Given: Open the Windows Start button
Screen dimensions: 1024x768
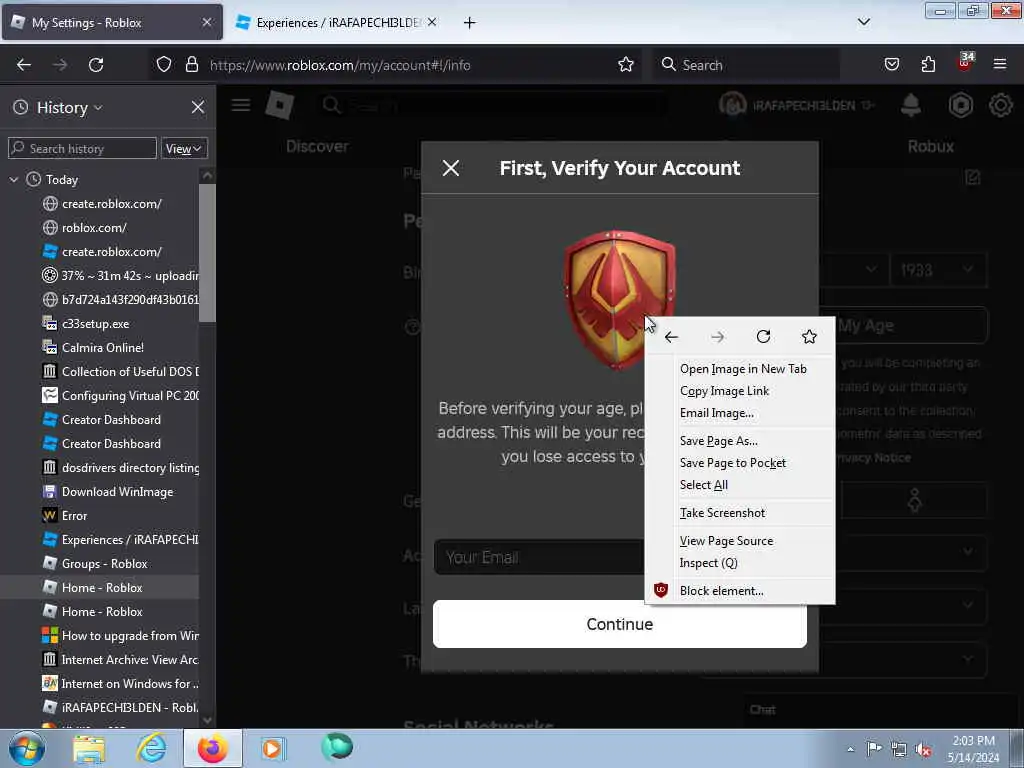Looking at the screenshot, I should (27, 748).
